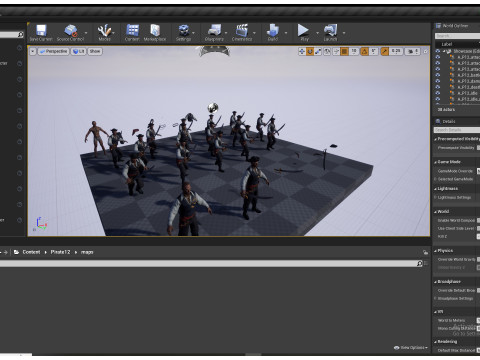Open the Show flags menu
480x360 pixels.
pos(95,51)
